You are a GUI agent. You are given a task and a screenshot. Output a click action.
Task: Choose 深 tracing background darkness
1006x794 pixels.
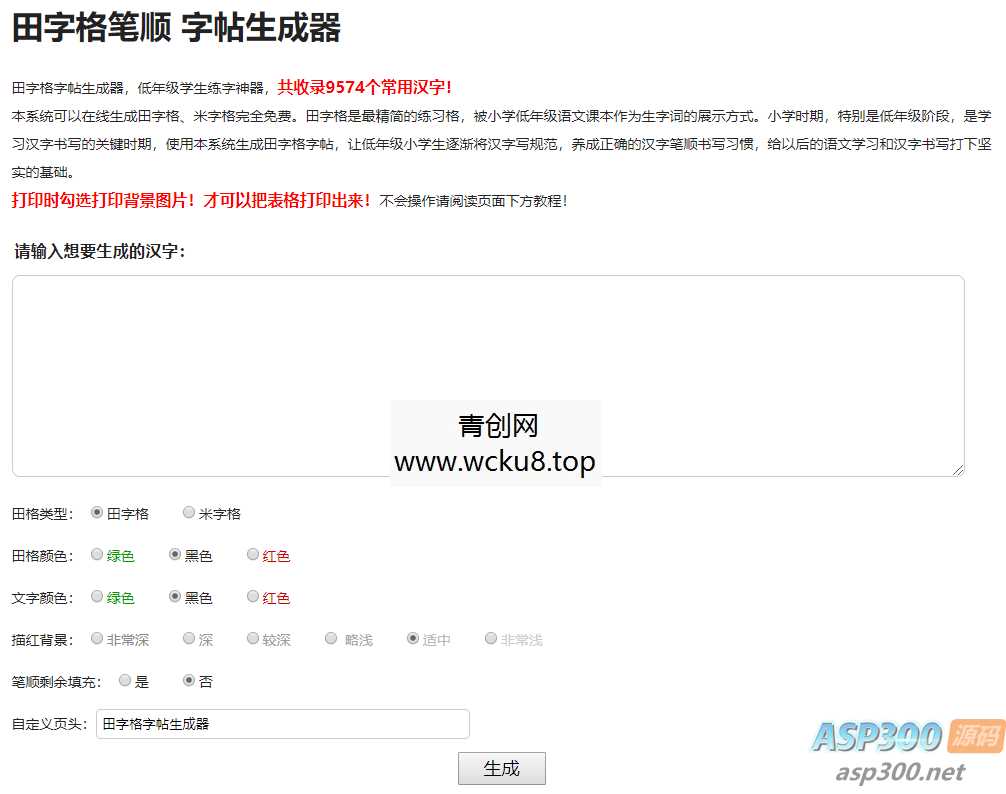pos(188,639)
